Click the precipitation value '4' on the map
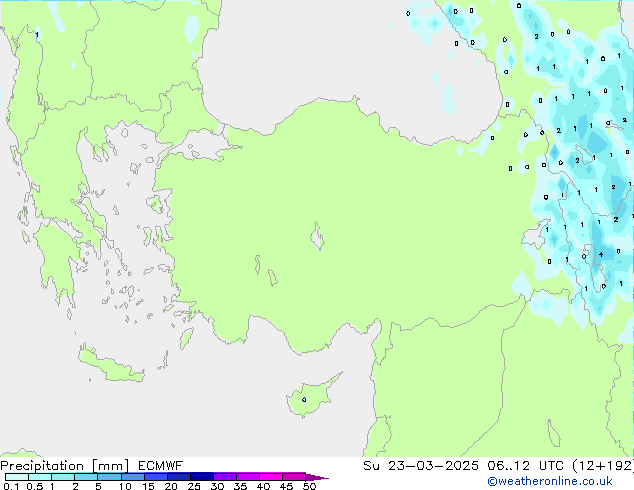This screenshot has width=634, height=490. 601,254
